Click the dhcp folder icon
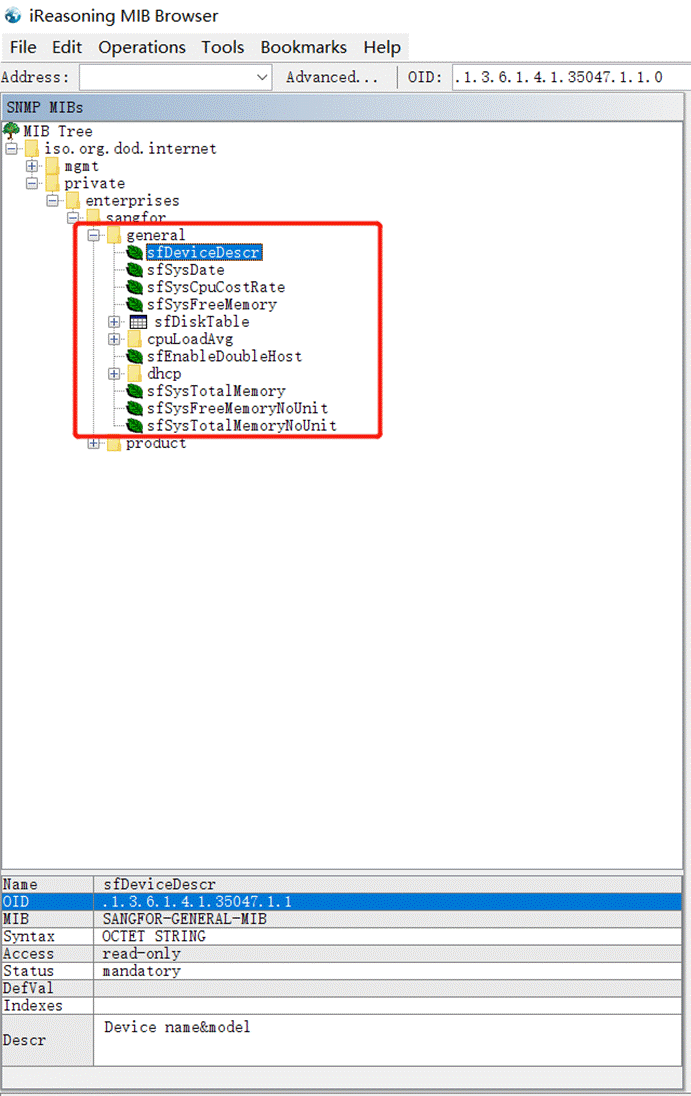Screen dimensions: 691x1096 [135, 373]
